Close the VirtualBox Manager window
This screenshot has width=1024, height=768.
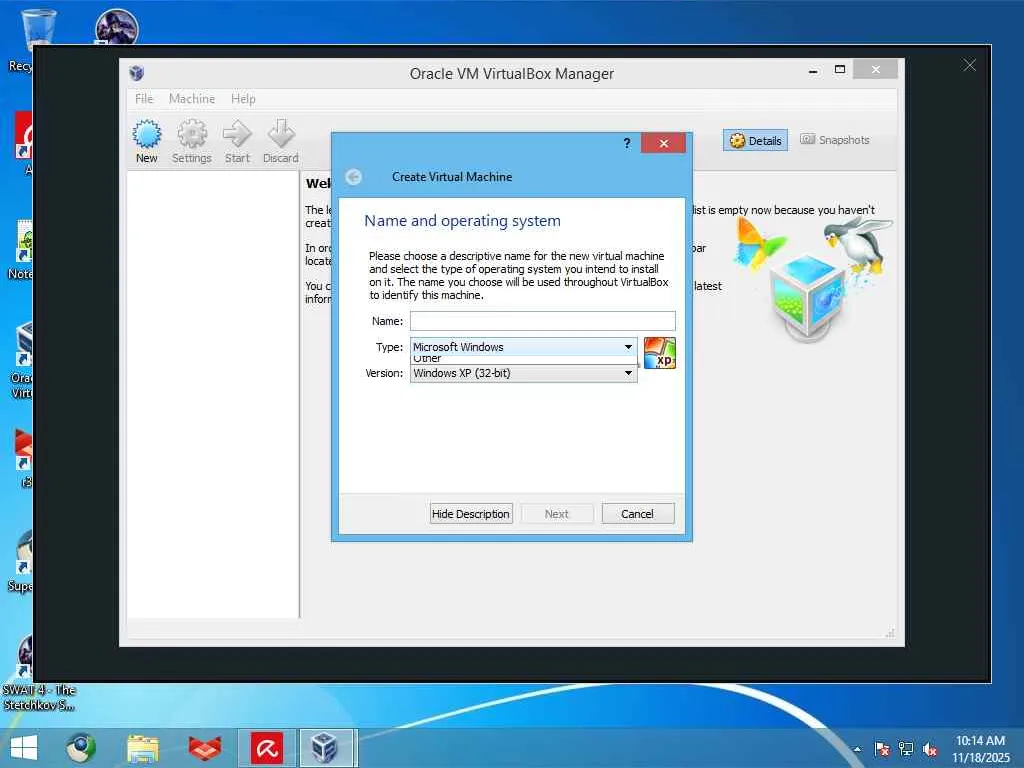click(x=875, y=69)
